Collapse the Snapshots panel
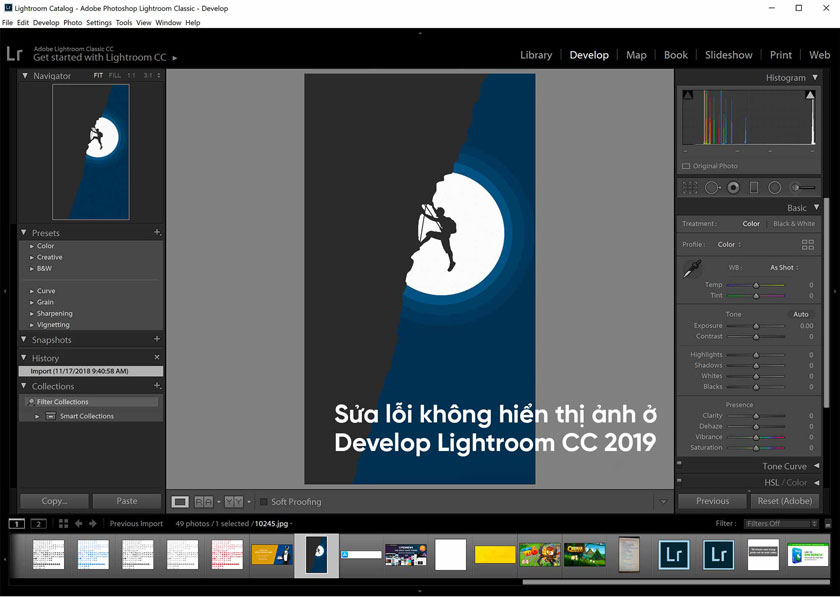Screen dimensions: 840x597 pyautogui.click(x=24, y=339)
